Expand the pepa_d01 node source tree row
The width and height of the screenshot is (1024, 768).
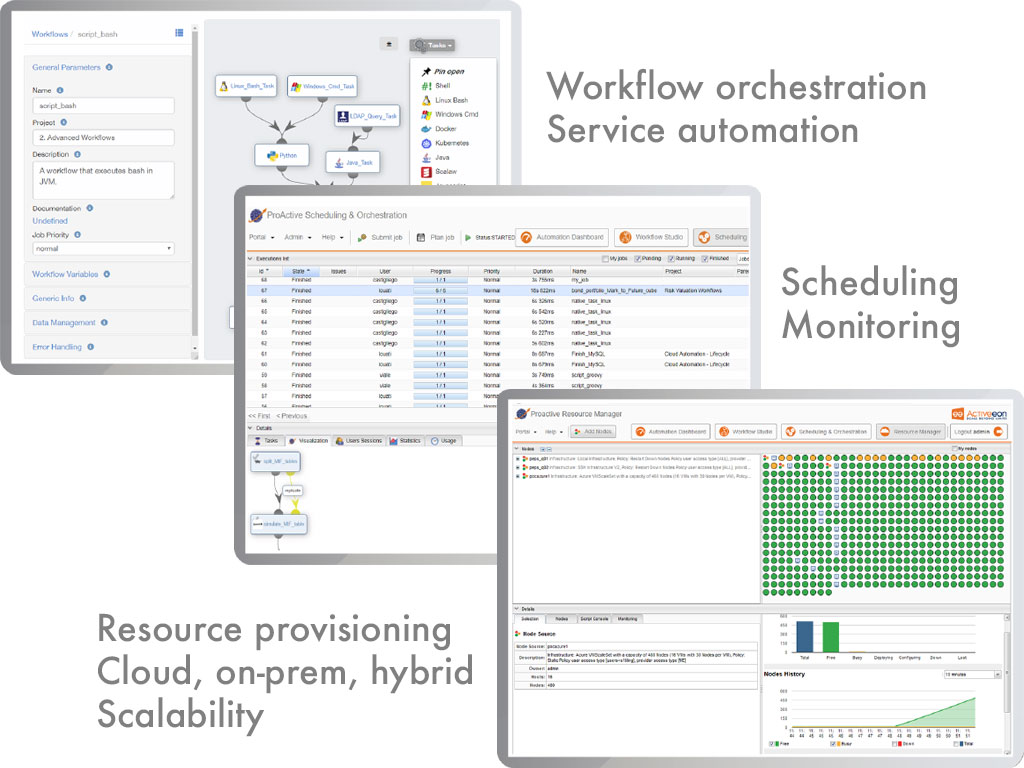(x=518, y=458)
